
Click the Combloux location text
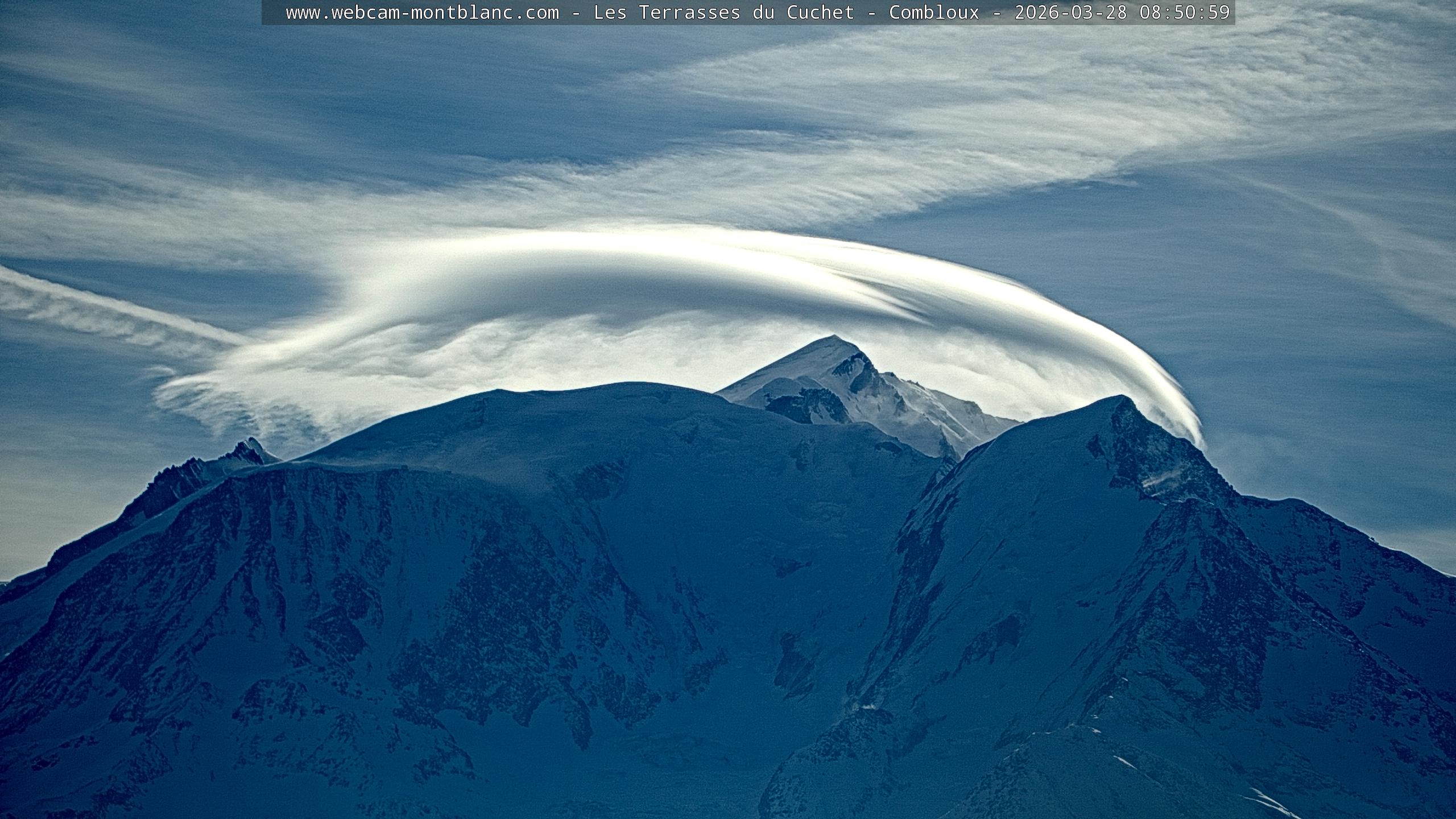pos(934,13)
